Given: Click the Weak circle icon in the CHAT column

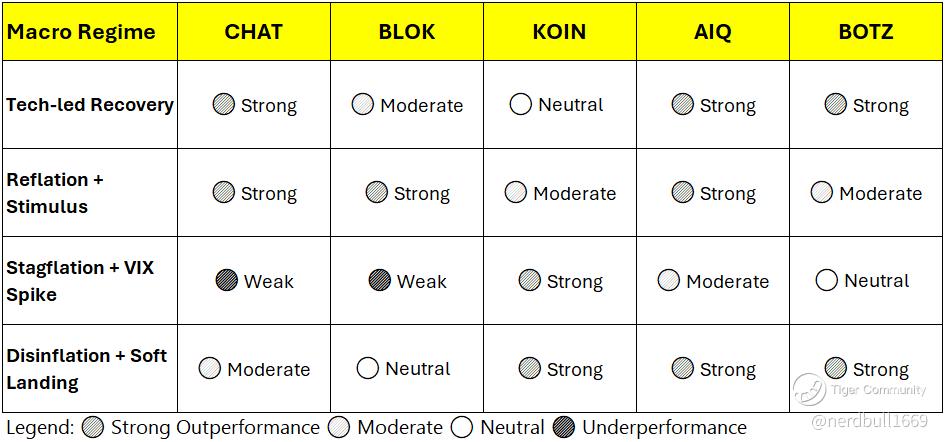Looking at the screenshot, I should pos(227,280).
